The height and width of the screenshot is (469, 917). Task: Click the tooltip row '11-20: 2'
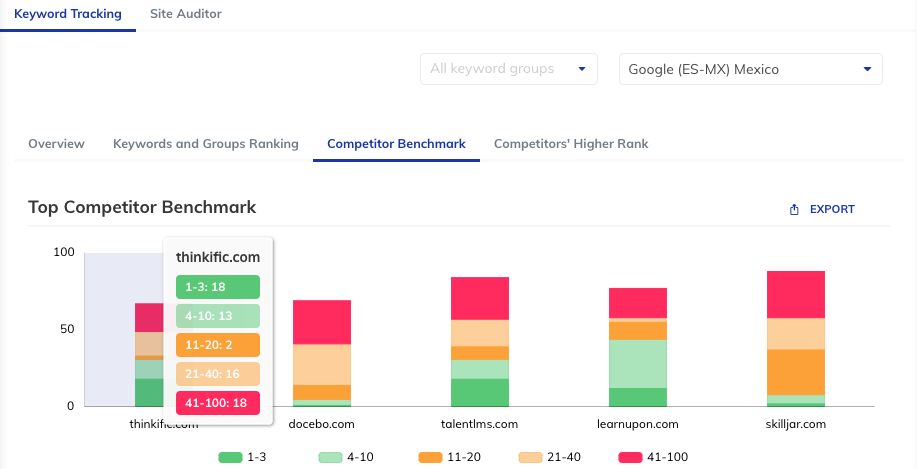(x=218, y=345)
